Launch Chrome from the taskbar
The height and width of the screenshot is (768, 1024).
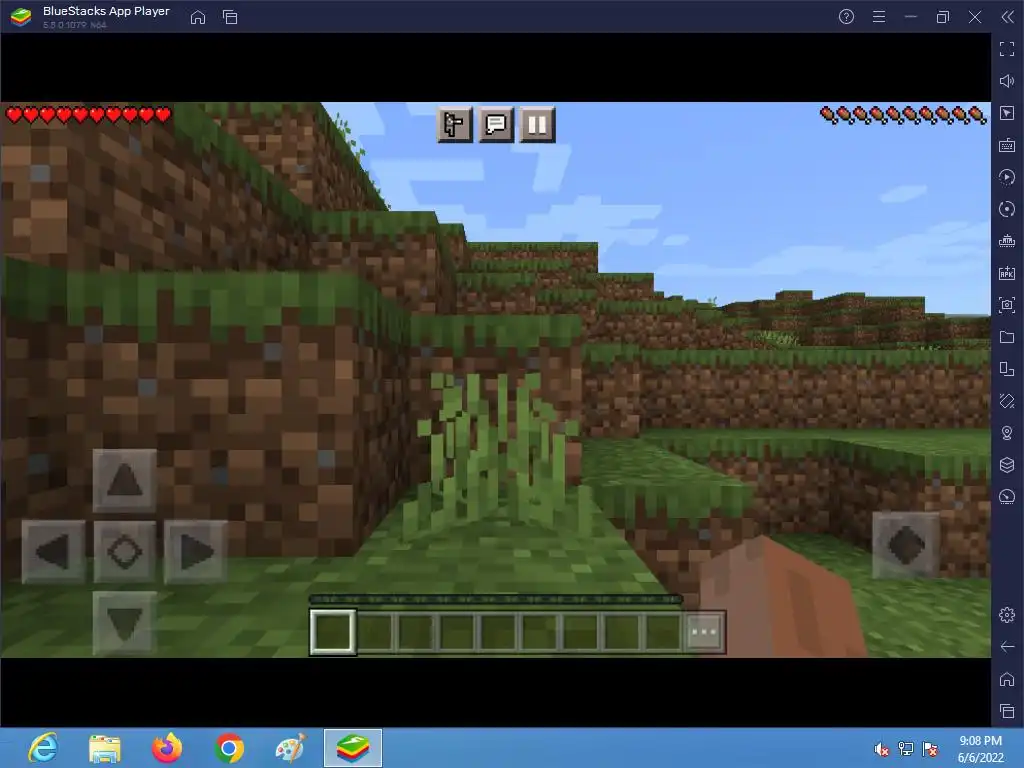coord(229,748)
